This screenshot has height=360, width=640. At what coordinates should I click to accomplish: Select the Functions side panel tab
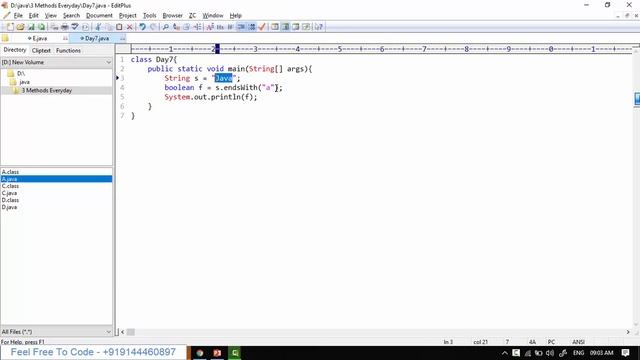point(68,50)
